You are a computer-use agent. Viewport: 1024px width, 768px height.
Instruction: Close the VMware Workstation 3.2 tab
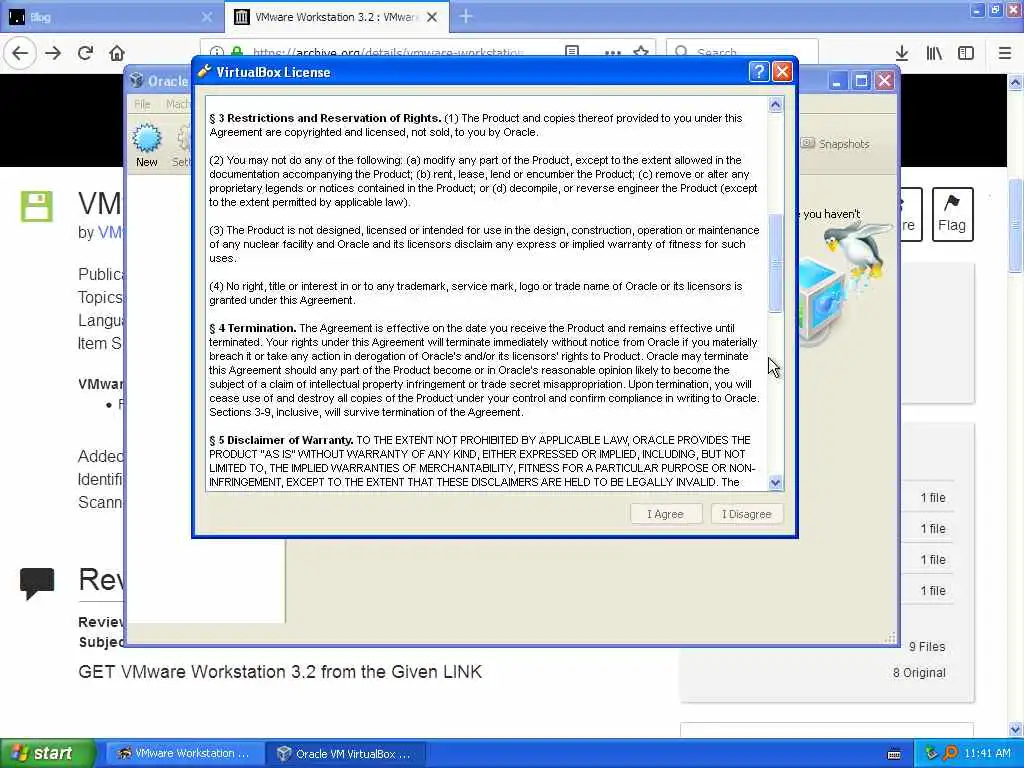432,17
